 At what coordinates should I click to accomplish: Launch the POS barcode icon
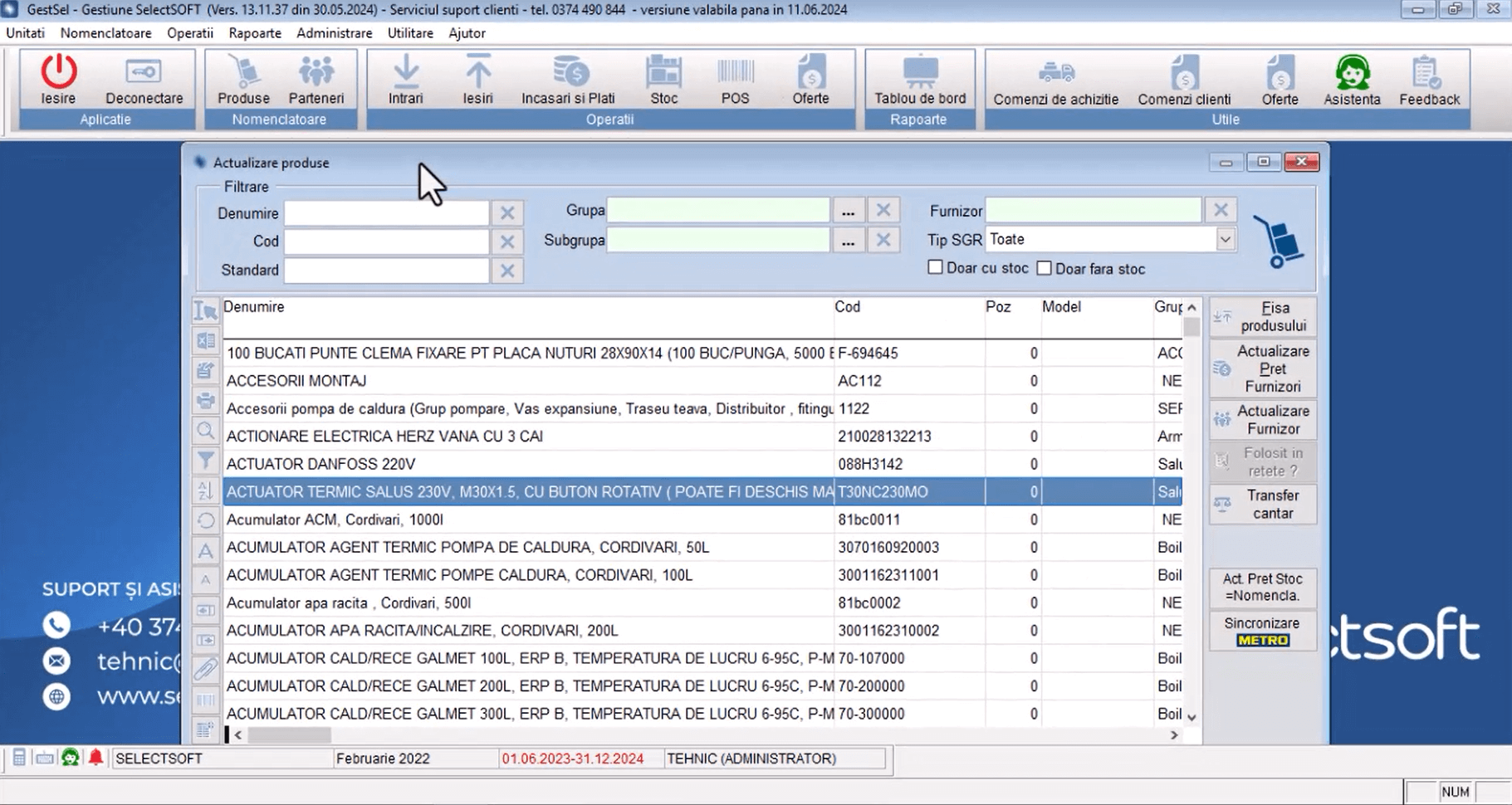pos(735,73)
